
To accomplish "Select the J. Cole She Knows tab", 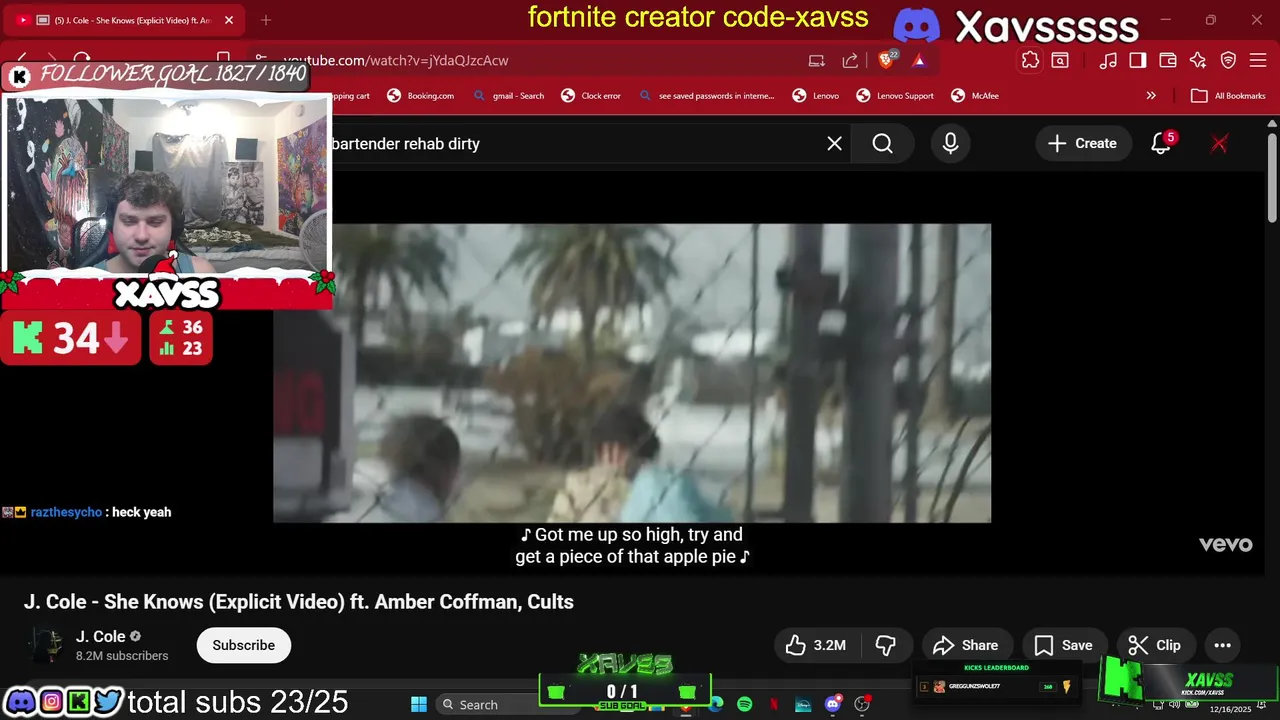I will pyautogui.click(x=122, y=20).
